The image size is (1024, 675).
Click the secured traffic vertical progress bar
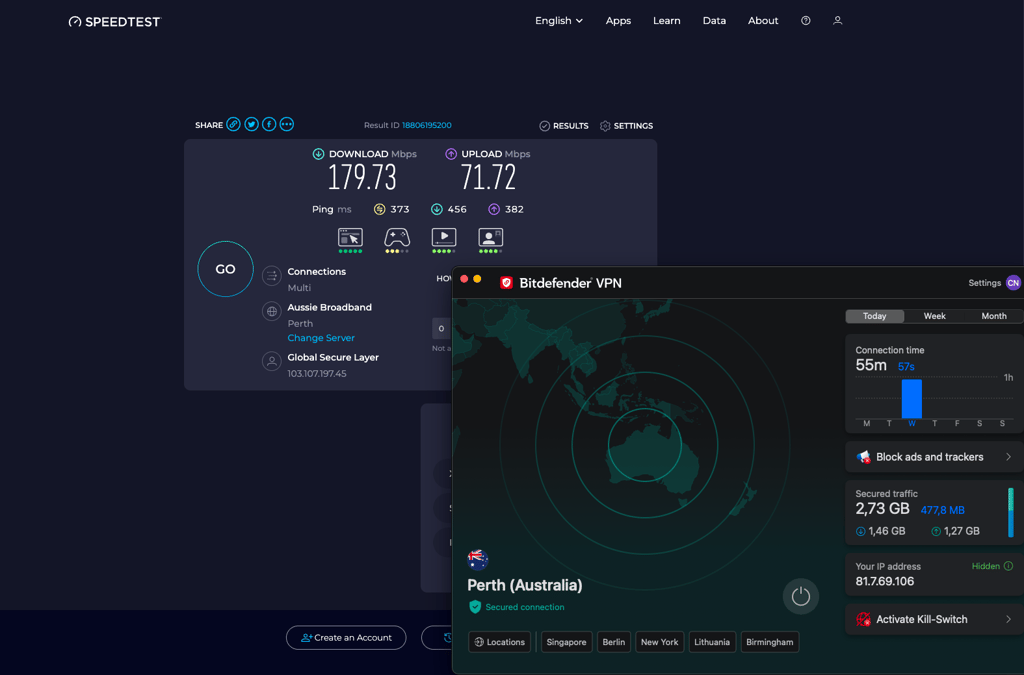pos(1011,512)
